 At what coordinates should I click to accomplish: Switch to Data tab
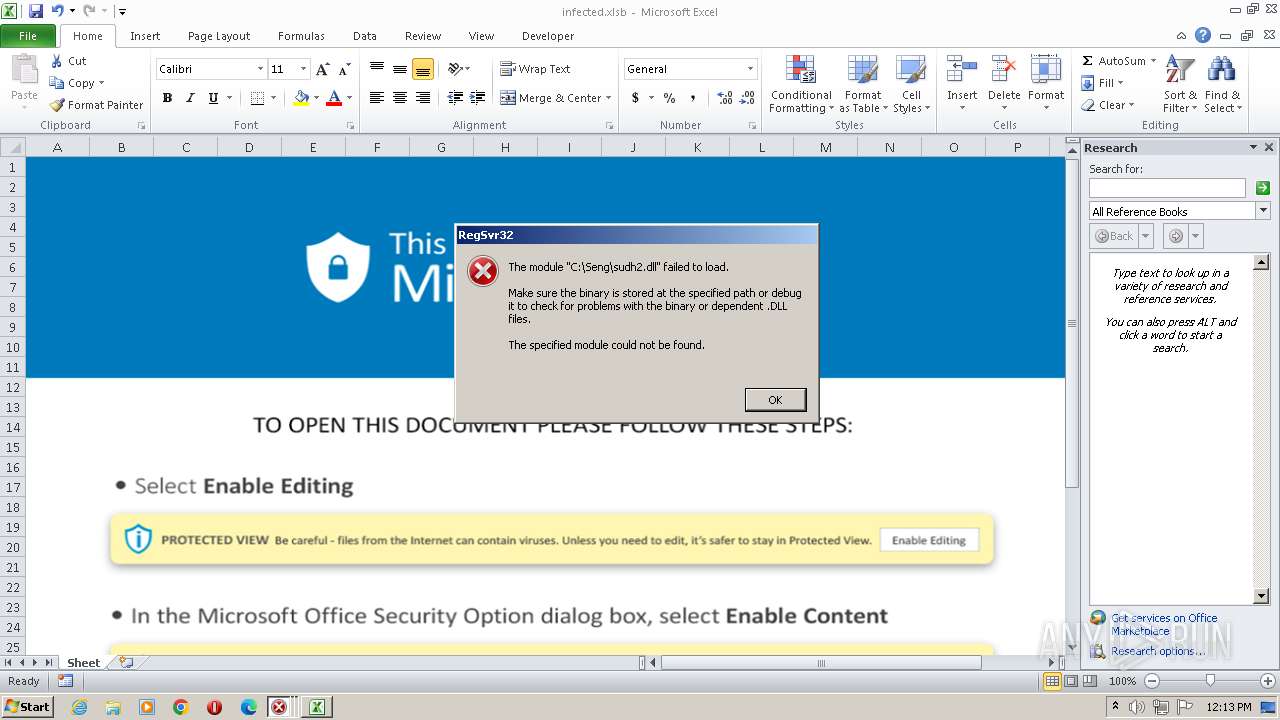pyautogui.click(x=365, y=36)
